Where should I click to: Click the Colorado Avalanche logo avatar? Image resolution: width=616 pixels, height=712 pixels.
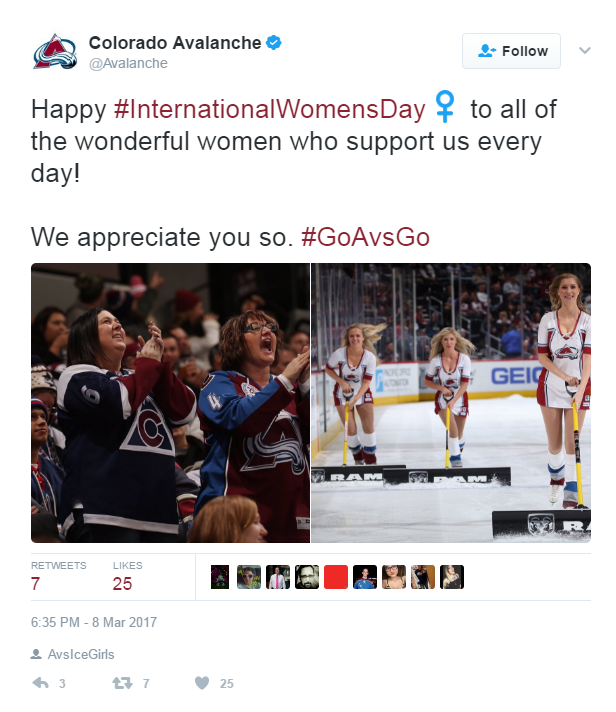pos(54,52)
